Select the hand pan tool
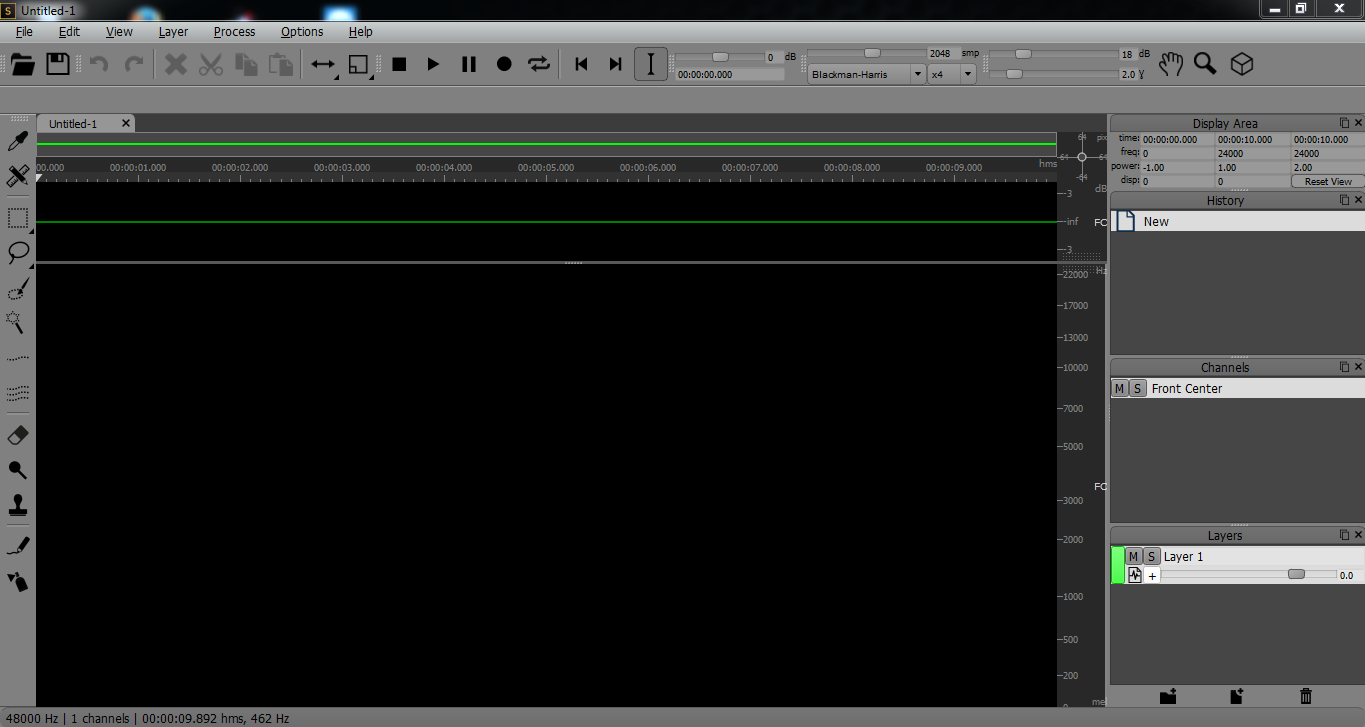Viewport: 1365px width, 727px height. point(1171,64)
